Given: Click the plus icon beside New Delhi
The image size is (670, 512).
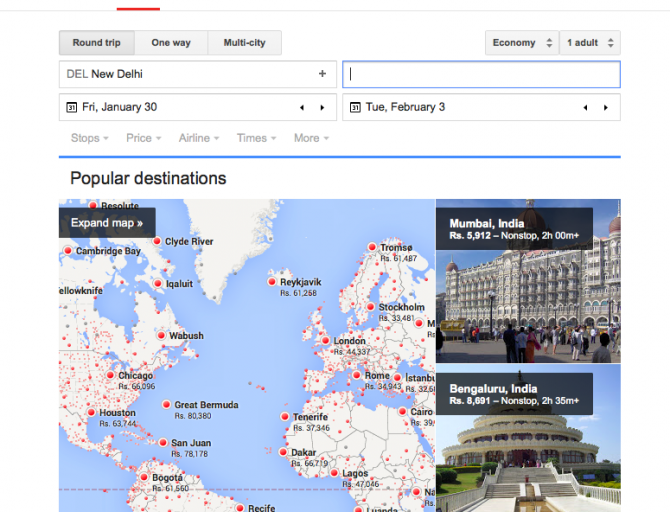Looking at the screenshot, I should [x=322, y=74].
